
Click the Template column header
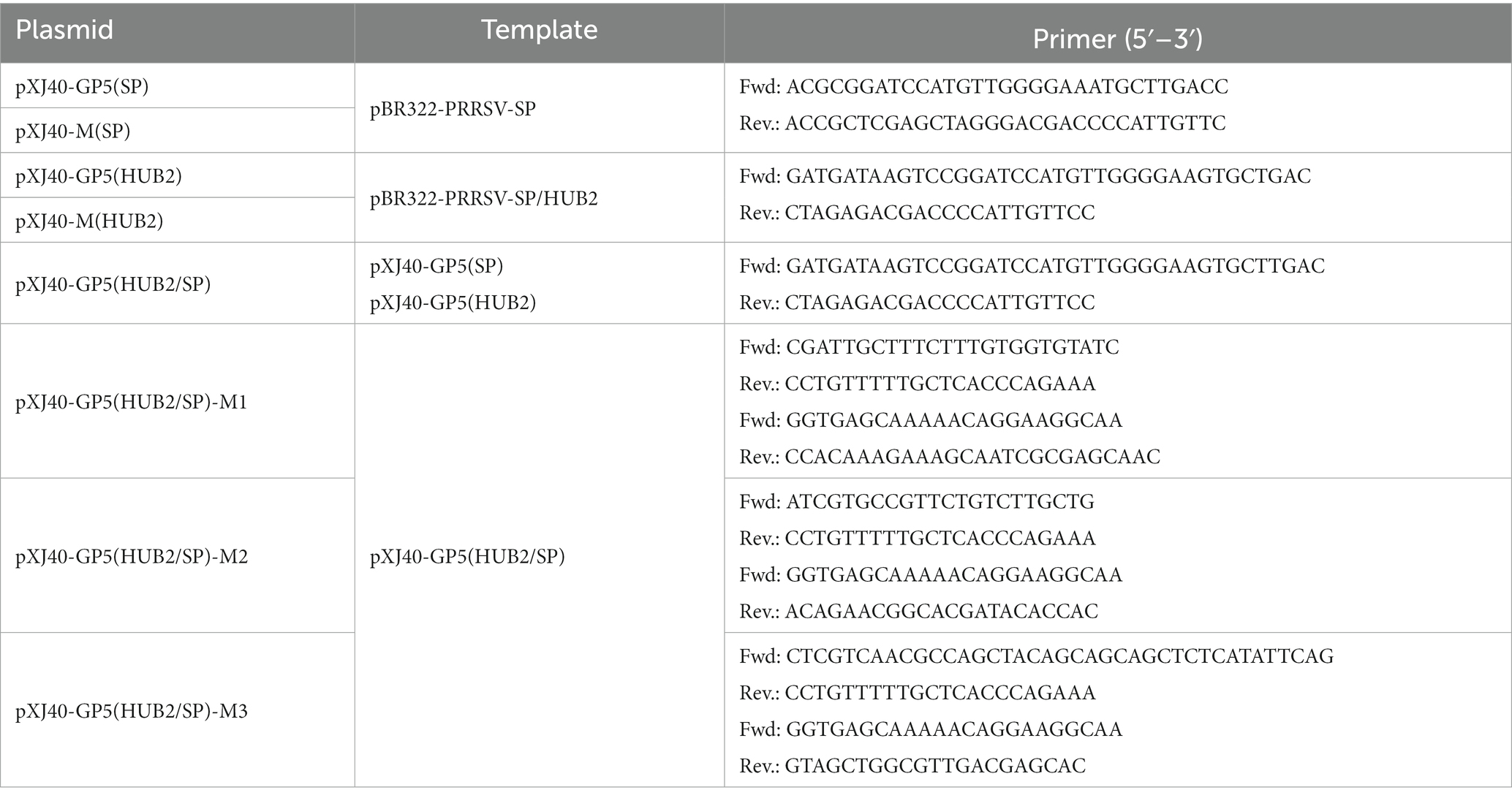pos(540,30)
